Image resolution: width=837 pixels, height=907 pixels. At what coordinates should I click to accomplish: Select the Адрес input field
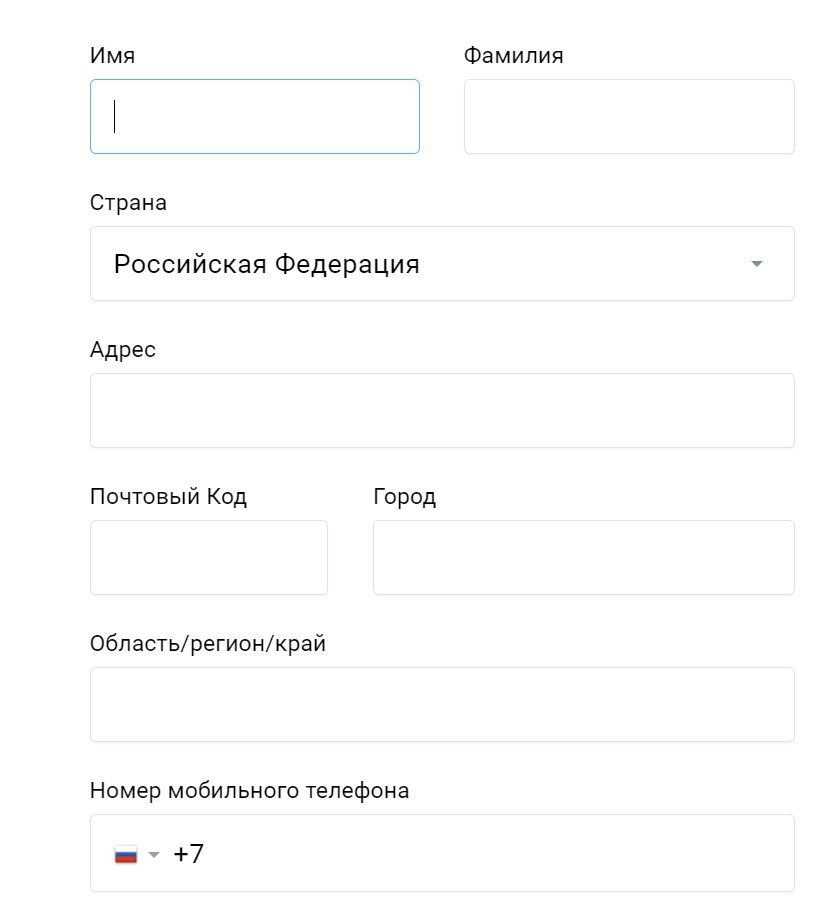(442, 411)
